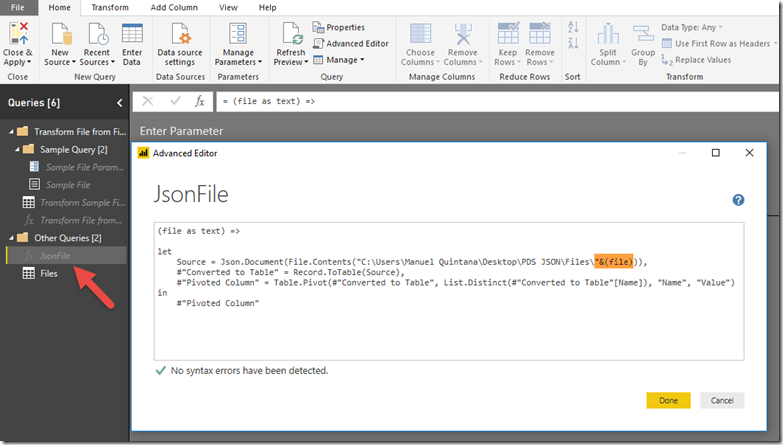
Task: Open the Close & Apply dropdown arrow
Action: [x=29, y=62]
